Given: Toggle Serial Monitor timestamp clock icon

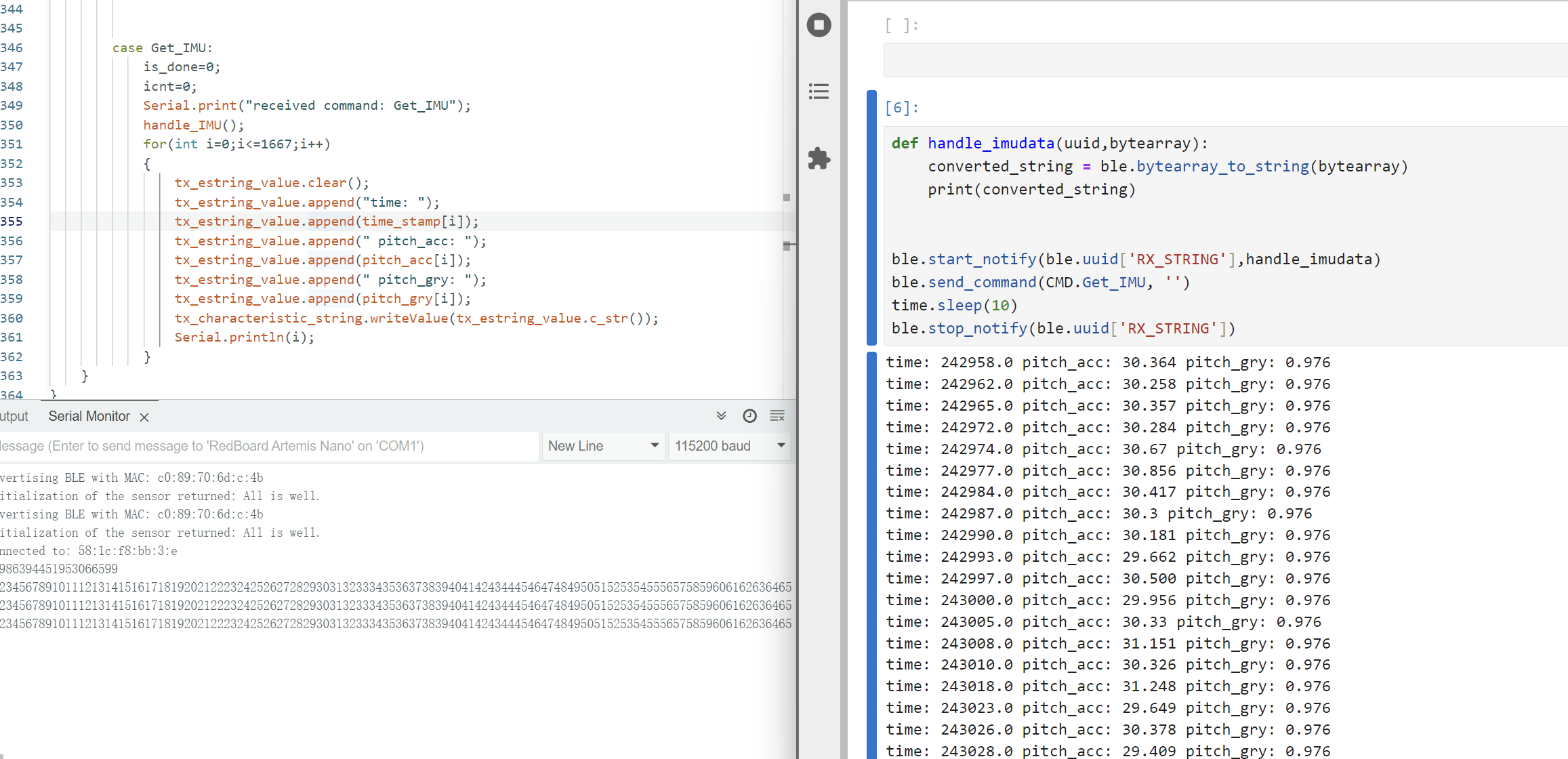Looking at the screenshot, I should click(x=749, y=416).
